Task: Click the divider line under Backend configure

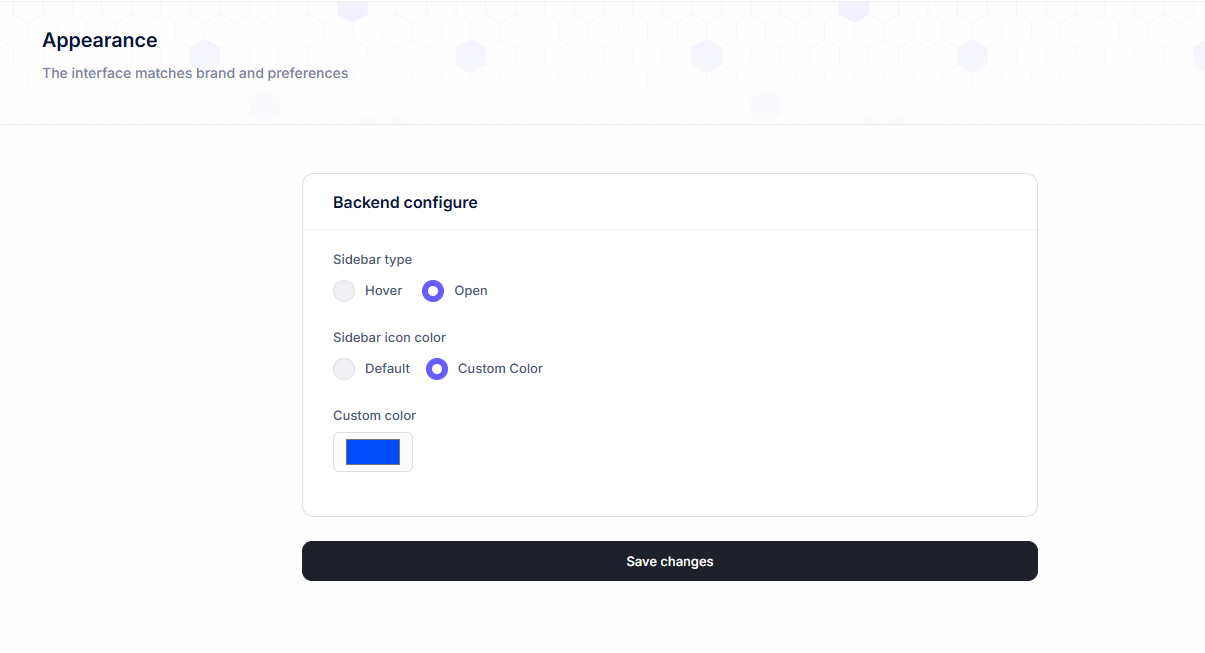Action: point(670,230)
